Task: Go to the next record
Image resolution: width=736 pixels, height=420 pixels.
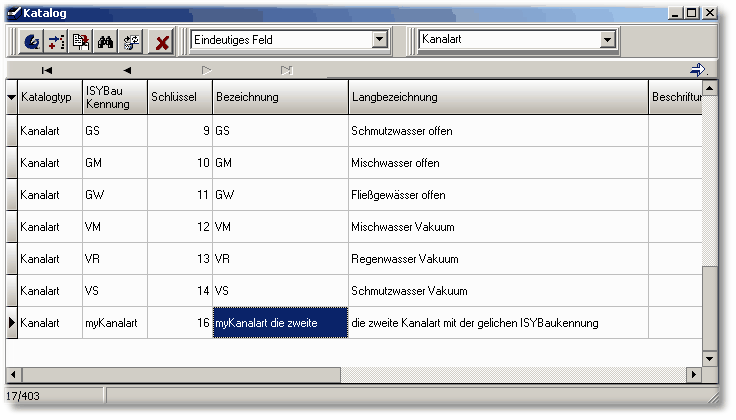Action: (x=206, y=70)
